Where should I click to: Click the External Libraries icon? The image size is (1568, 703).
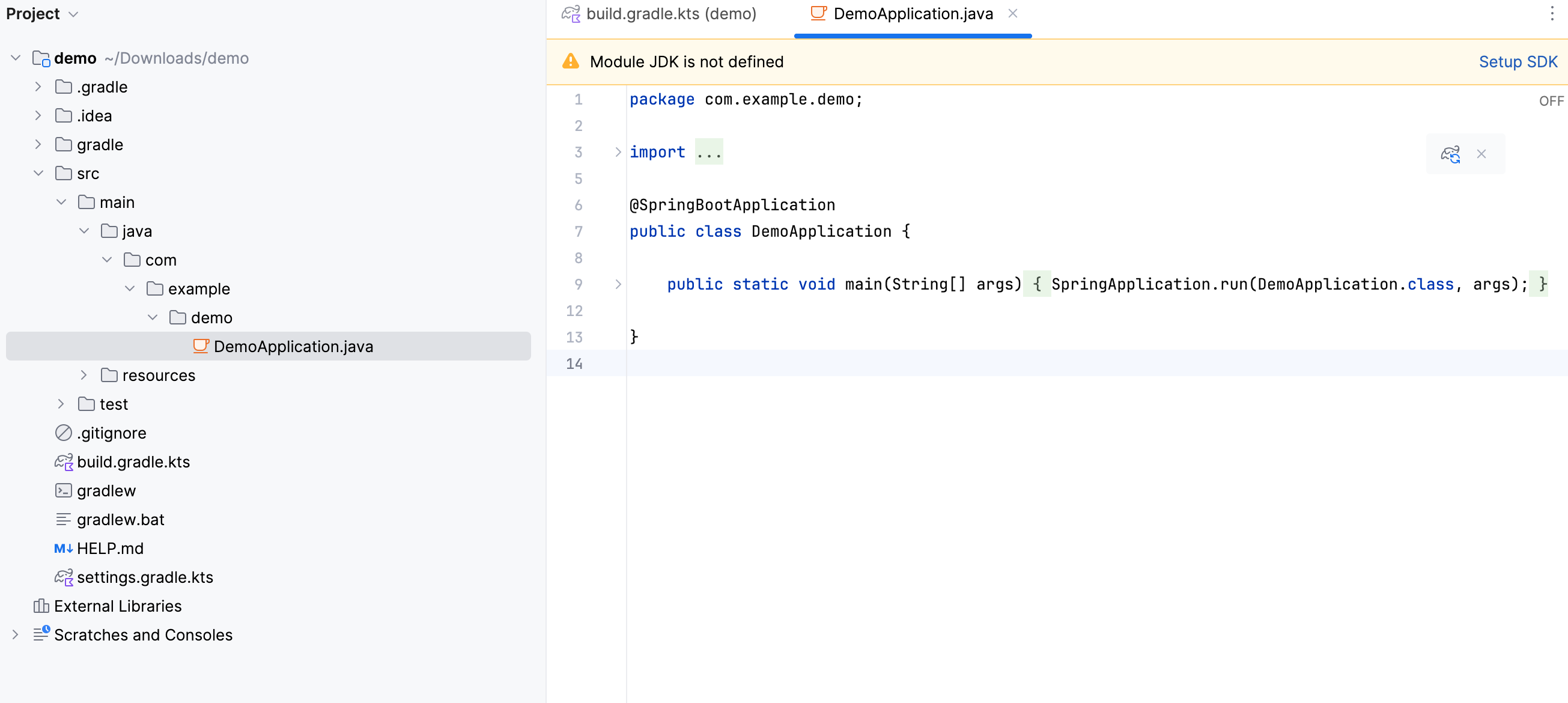[x=41, y=606]
